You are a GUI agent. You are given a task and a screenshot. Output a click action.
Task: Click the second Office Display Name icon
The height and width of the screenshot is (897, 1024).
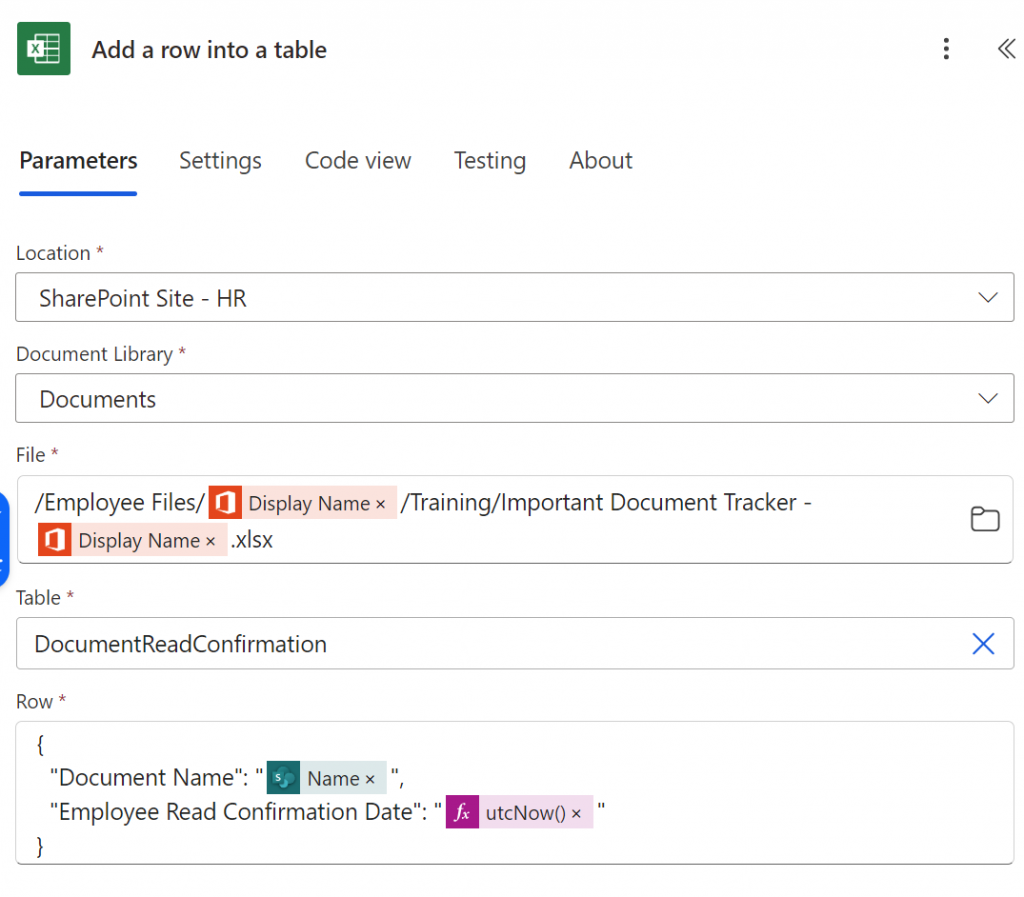tap(55, 540)
